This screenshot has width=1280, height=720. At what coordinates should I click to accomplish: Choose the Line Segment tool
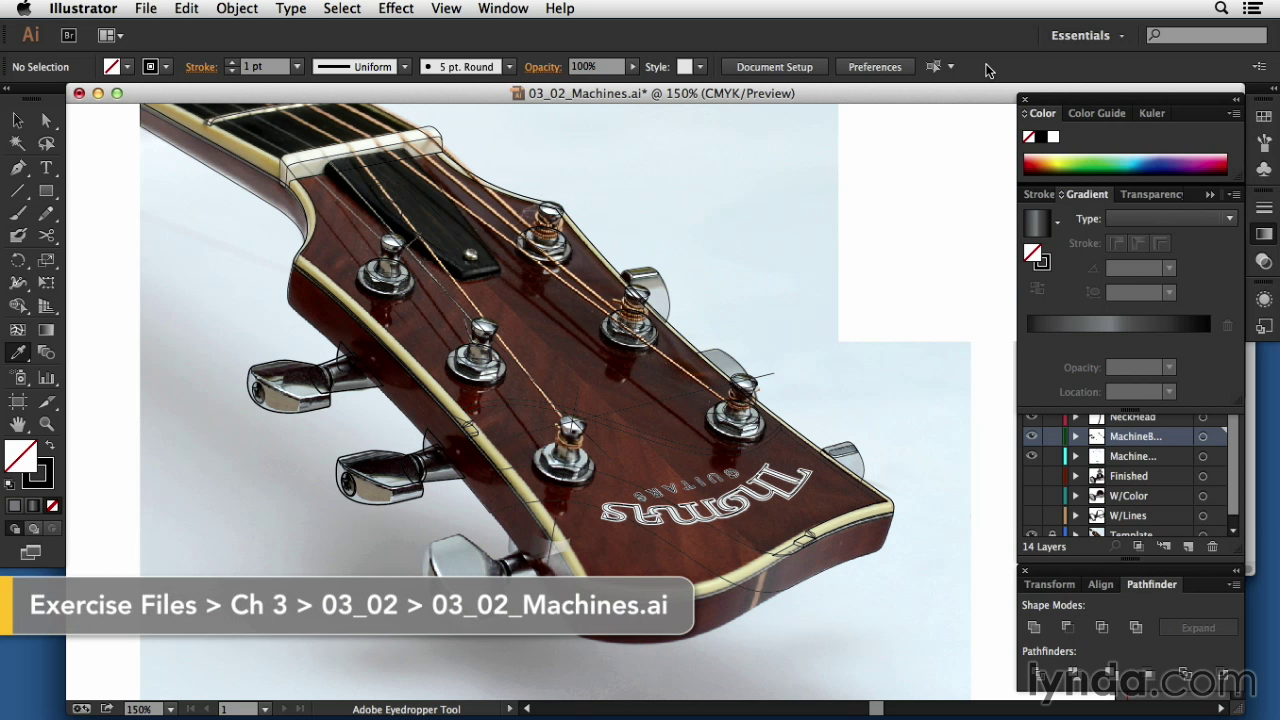[x=18, y=191]
